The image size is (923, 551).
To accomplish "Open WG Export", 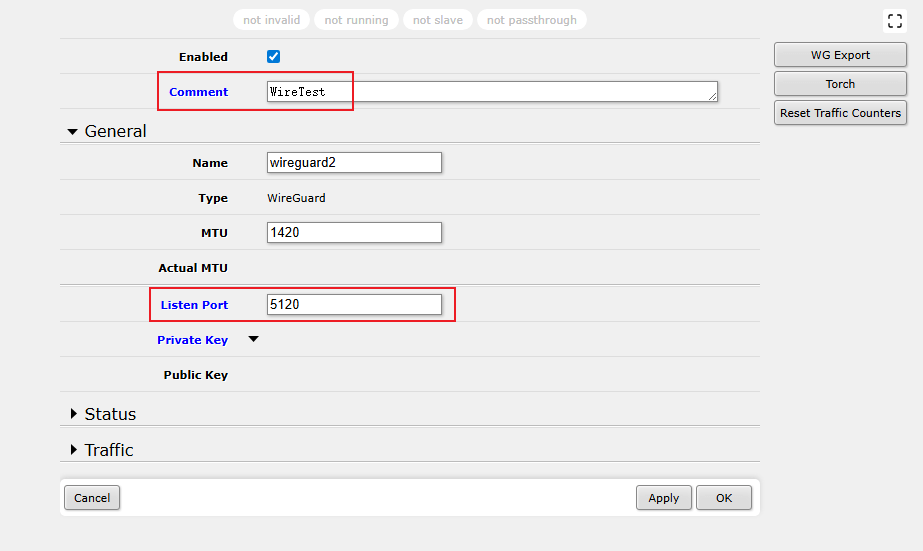I will tap(840, 55).
